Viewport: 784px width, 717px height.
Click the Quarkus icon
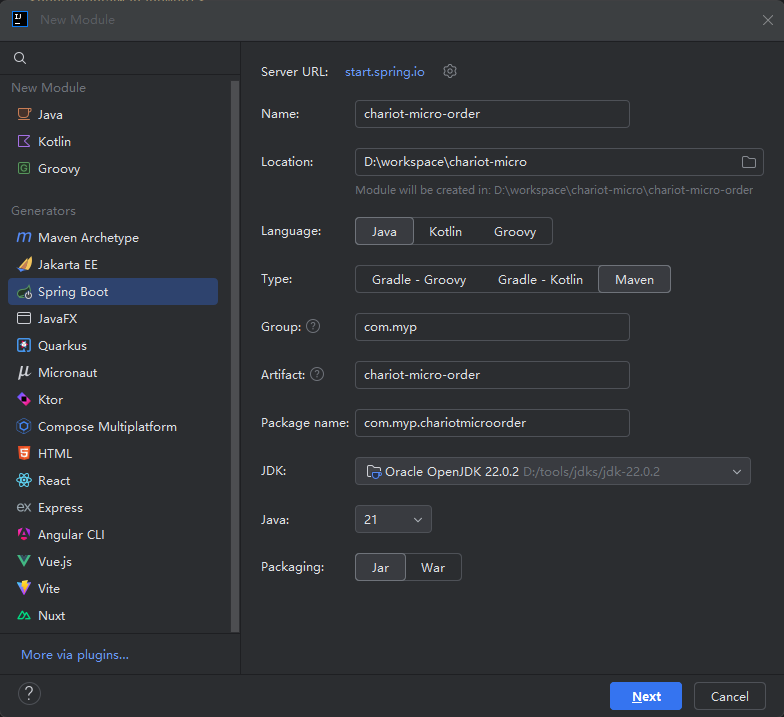click(x=24, y=345)
